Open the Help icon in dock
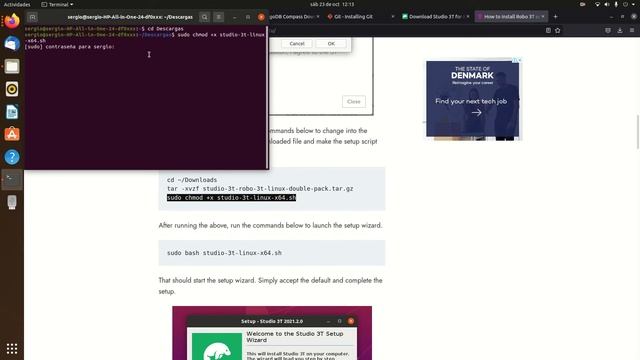640x360 pixels. point(12,157)
